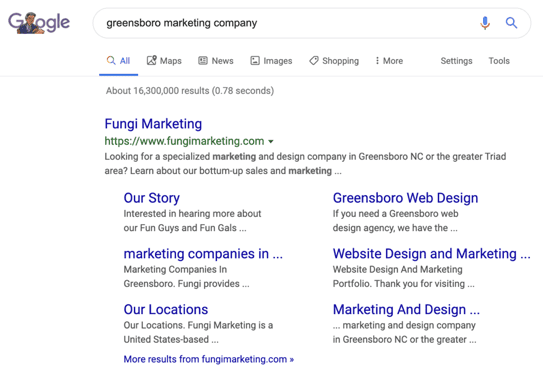Click the https://www.fungimarketing.com URL
The width and height of the screenshot is (543, 375).
[x=184, y=141]
